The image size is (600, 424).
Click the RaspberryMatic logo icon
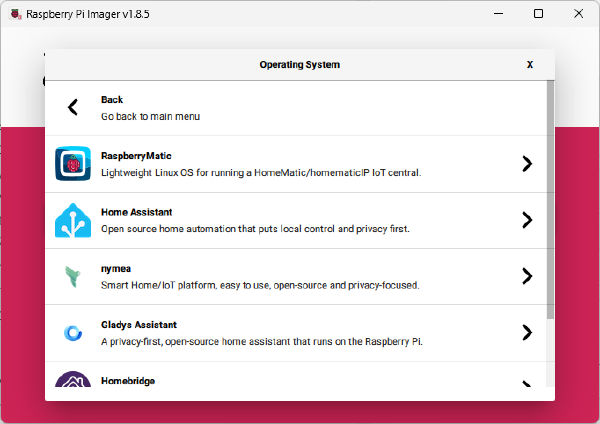click(73, 164)
